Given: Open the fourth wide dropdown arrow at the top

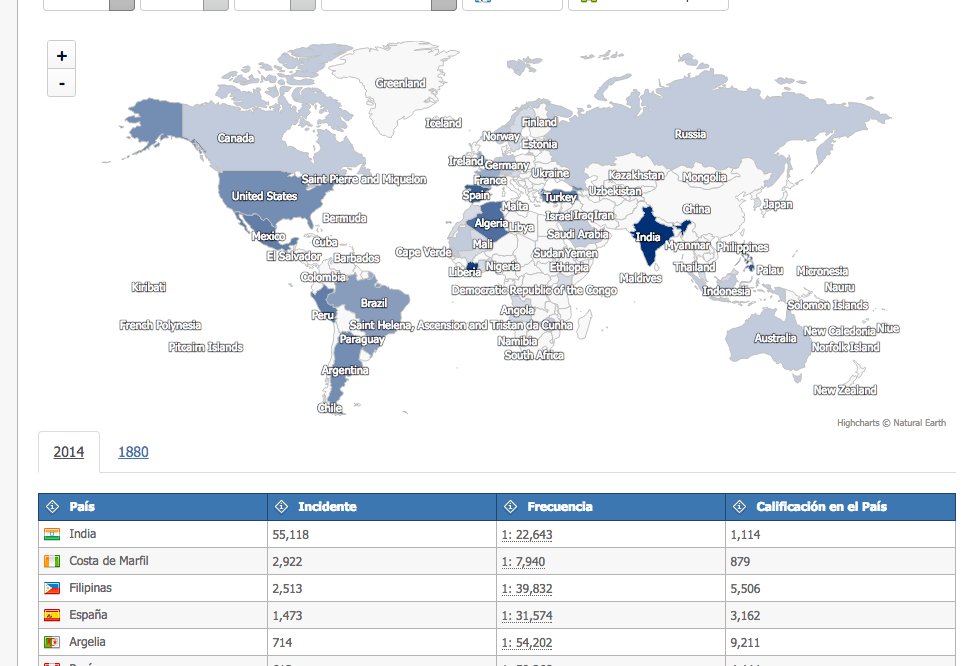Looking at the screenshot, I should [x=444, y=5].
